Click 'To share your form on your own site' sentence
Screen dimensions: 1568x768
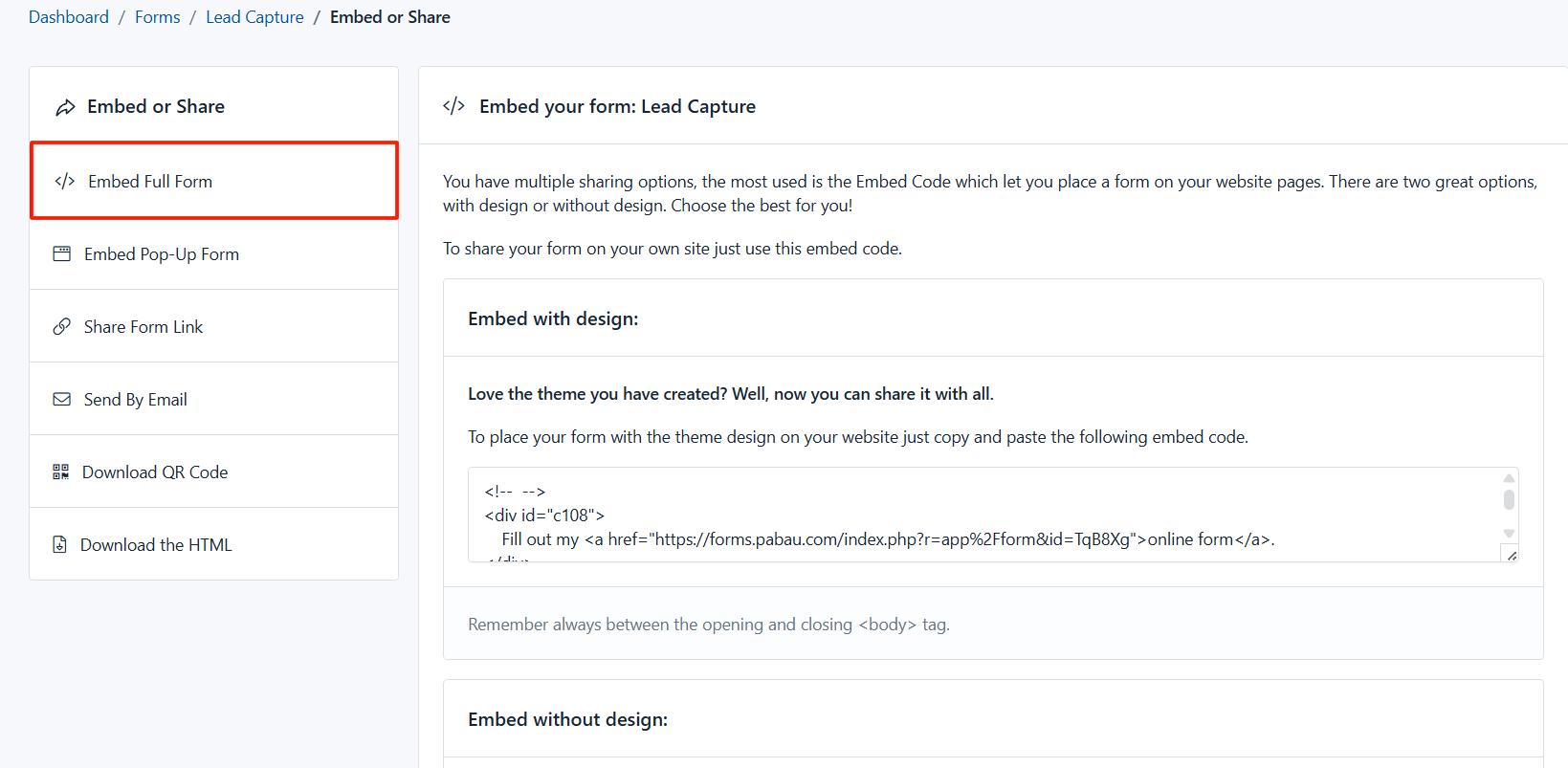[673, 249]
